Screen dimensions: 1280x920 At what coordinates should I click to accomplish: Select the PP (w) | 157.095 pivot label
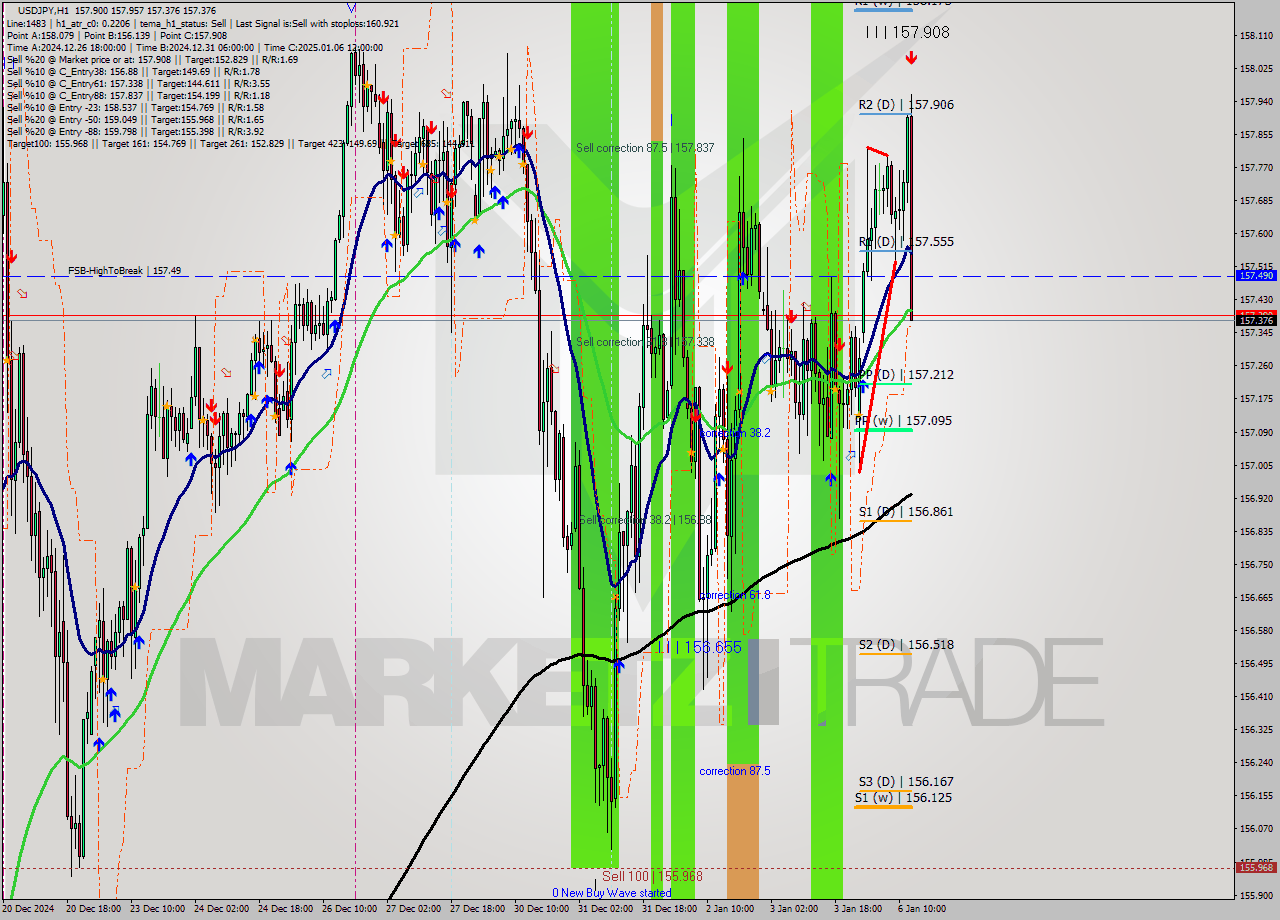(x=904, y=421)
